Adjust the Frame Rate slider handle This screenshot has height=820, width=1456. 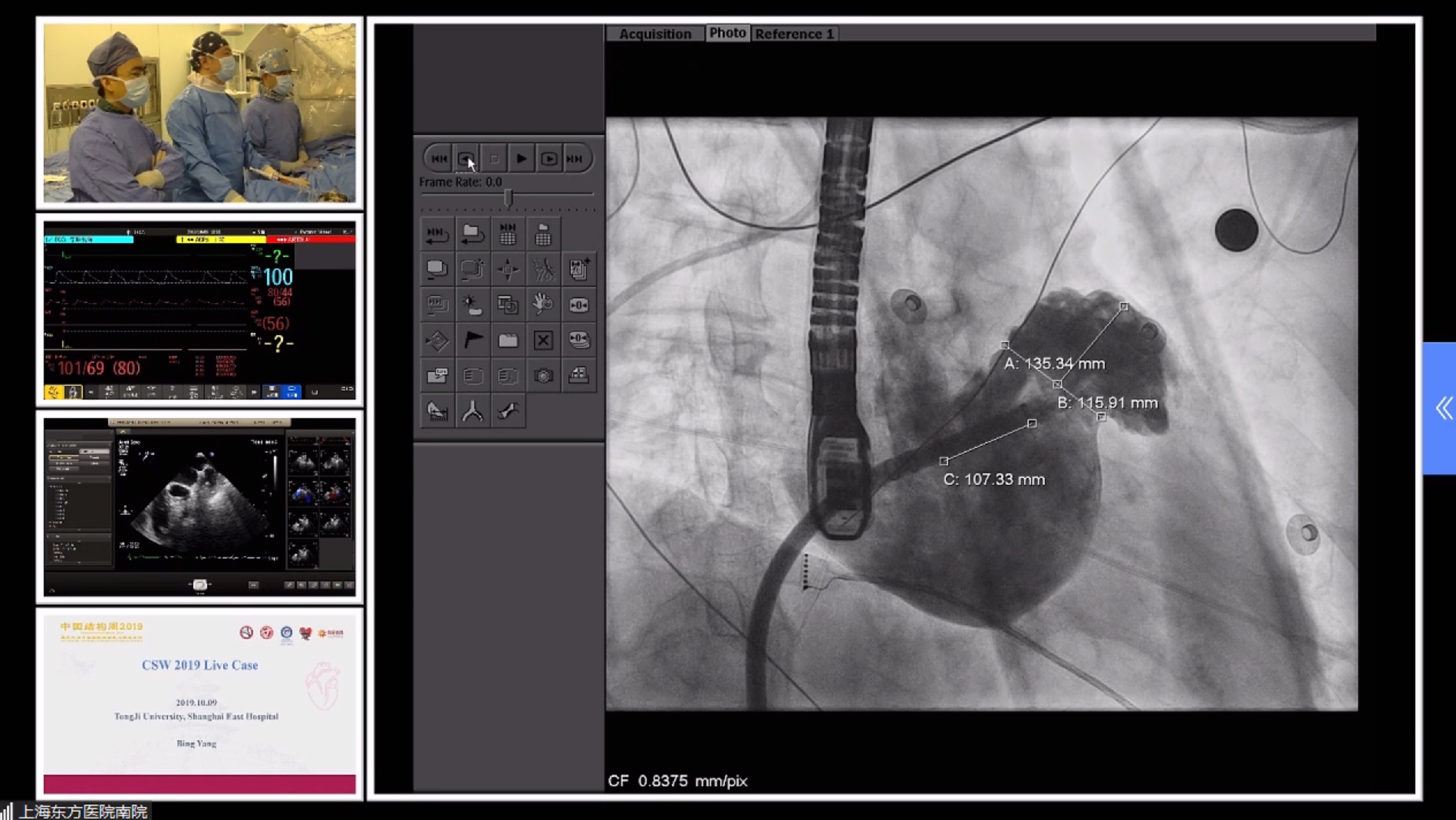(x=508, y=198)
